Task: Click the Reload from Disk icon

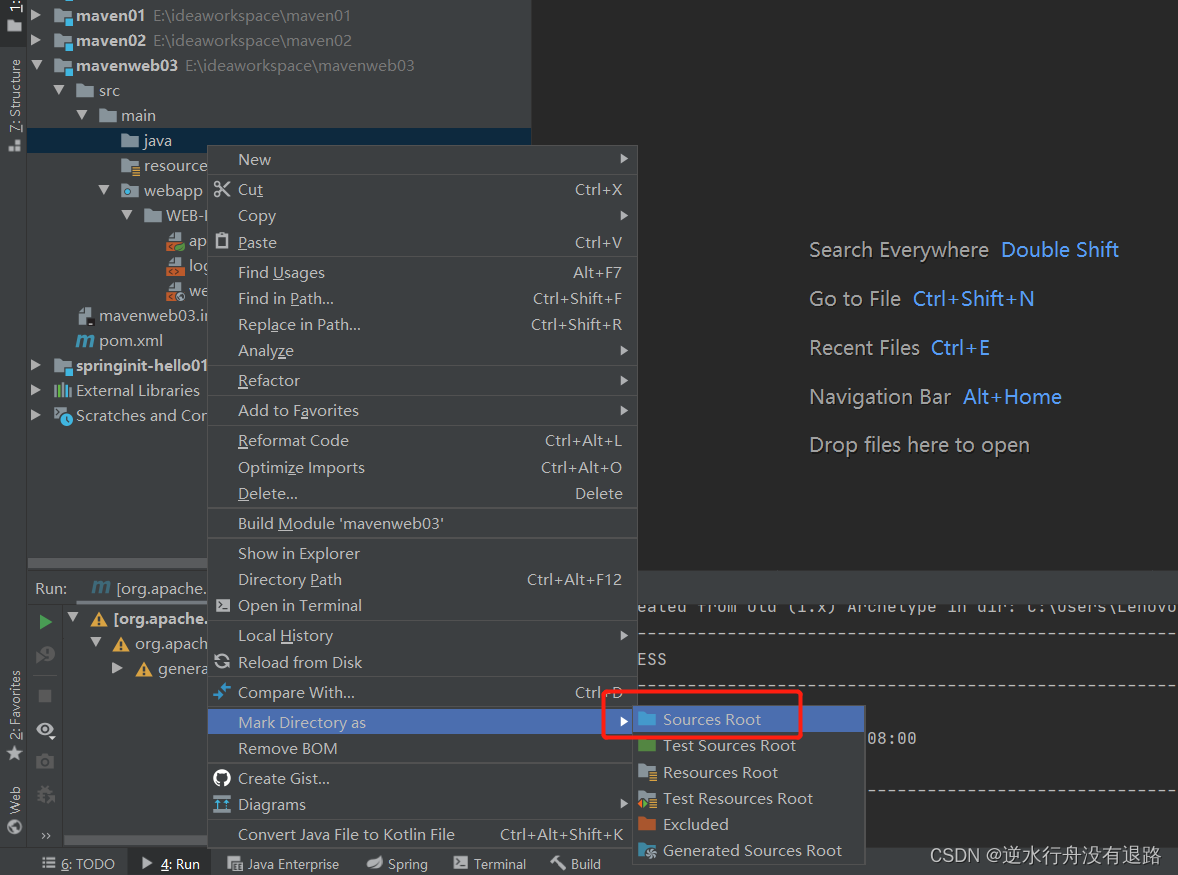Action: 222,662
